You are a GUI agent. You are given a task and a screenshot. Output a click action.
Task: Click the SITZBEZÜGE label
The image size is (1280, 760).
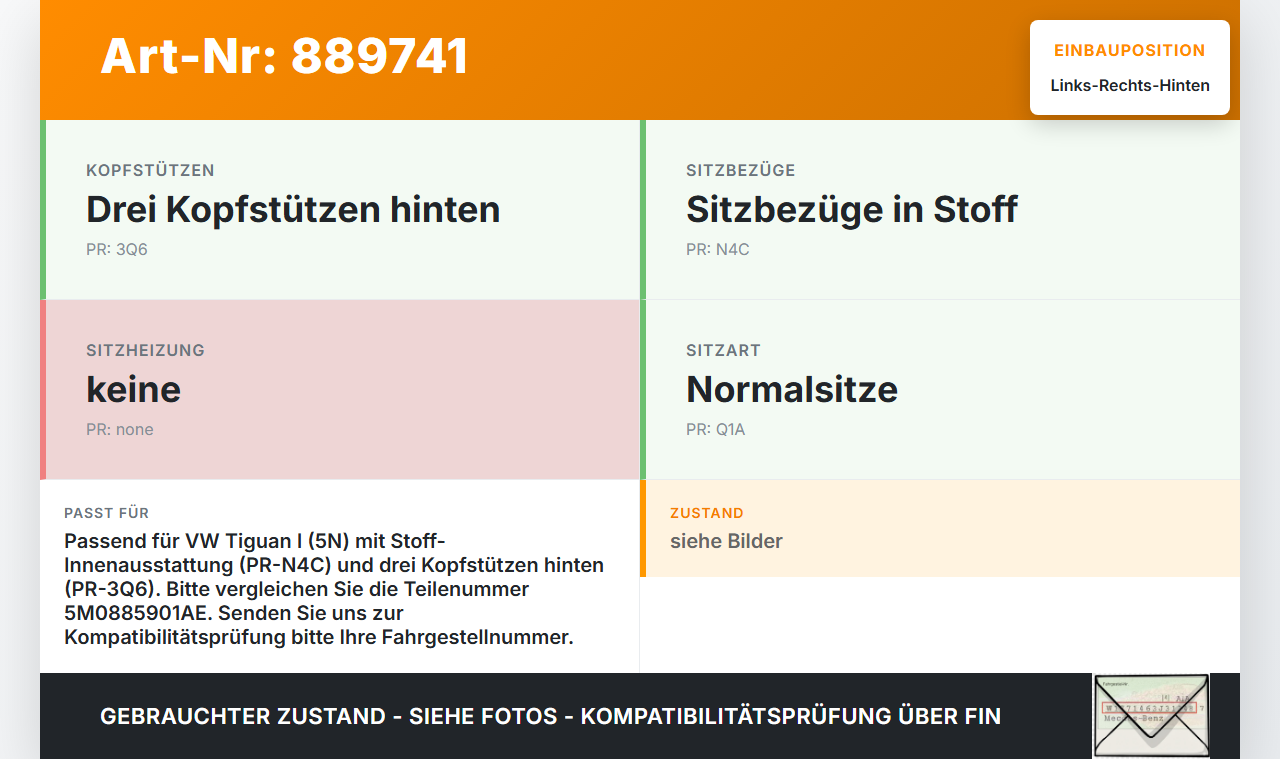pos(741,171)
